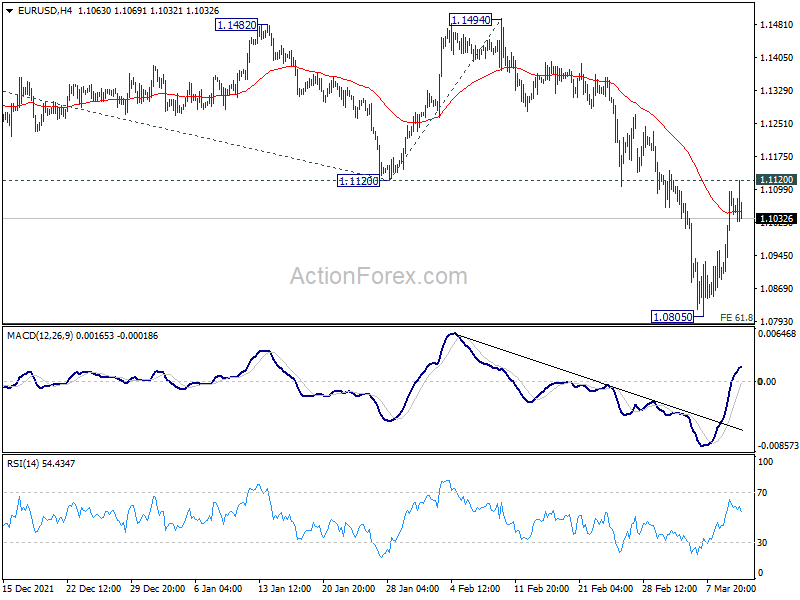
Task: Click the 22 Dec 12:00 time label
Action: click(x=93, y=588)
